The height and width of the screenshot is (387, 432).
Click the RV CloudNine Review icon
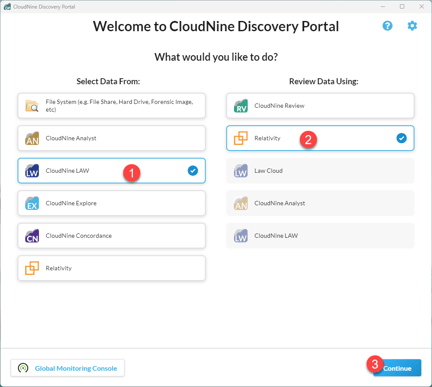point(241,106)
